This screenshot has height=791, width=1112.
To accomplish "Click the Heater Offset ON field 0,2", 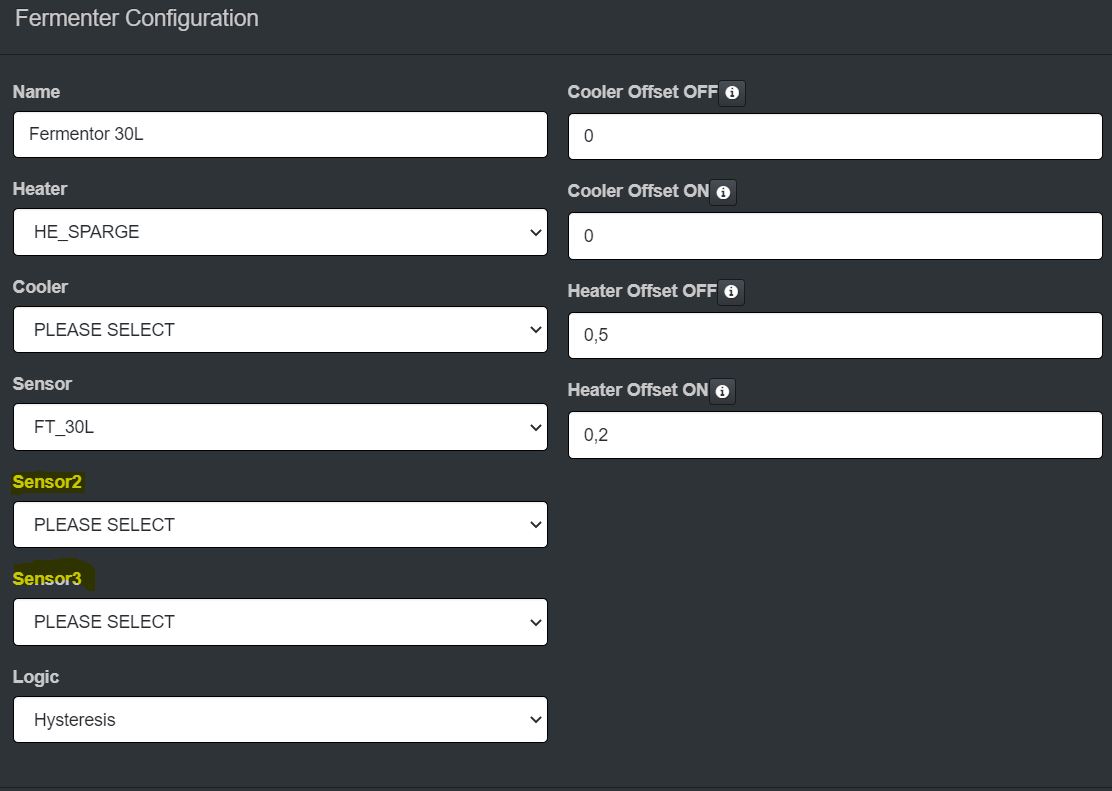I will point(835,435).
